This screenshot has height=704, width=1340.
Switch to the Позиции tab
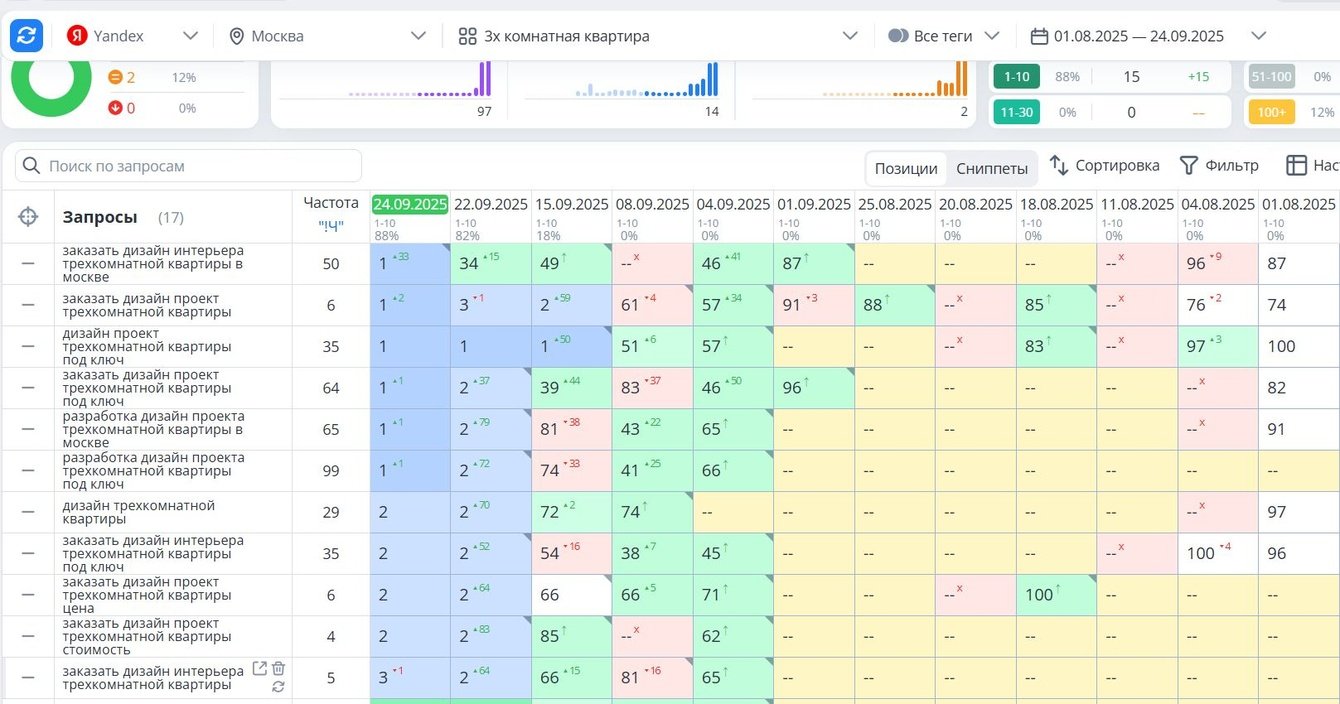pyautogui.click(x=906, y=168)
